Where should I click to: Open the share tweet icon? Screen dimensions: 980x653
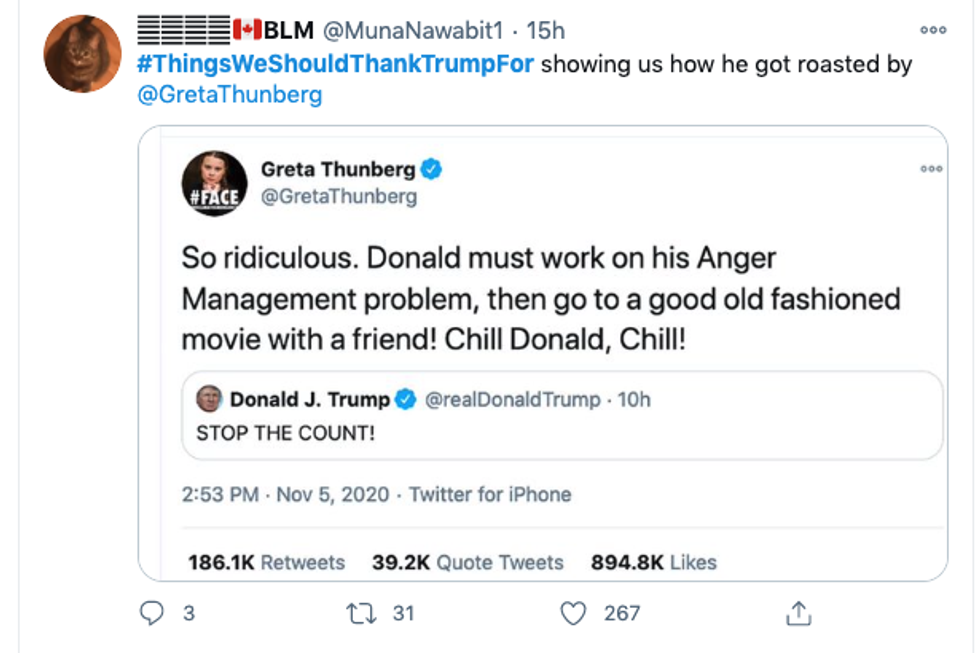coord(798,613)
